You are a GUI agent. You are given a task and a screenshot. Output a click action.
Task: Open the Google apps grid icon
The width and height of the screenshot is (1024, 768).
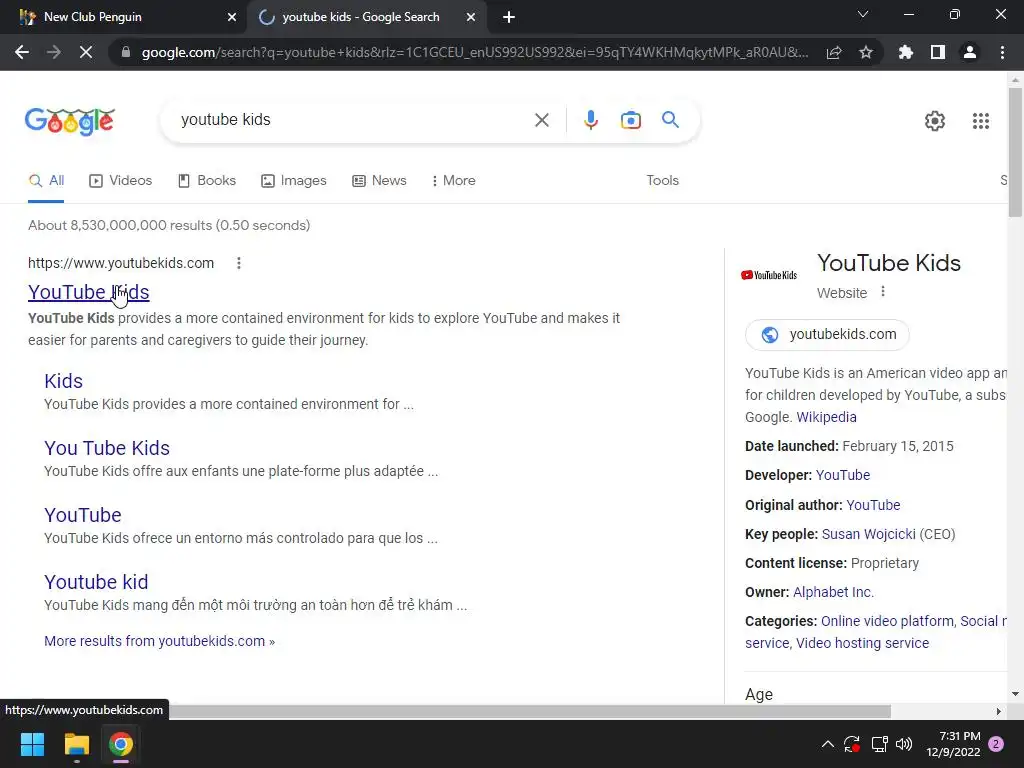[x=981, y=121]
